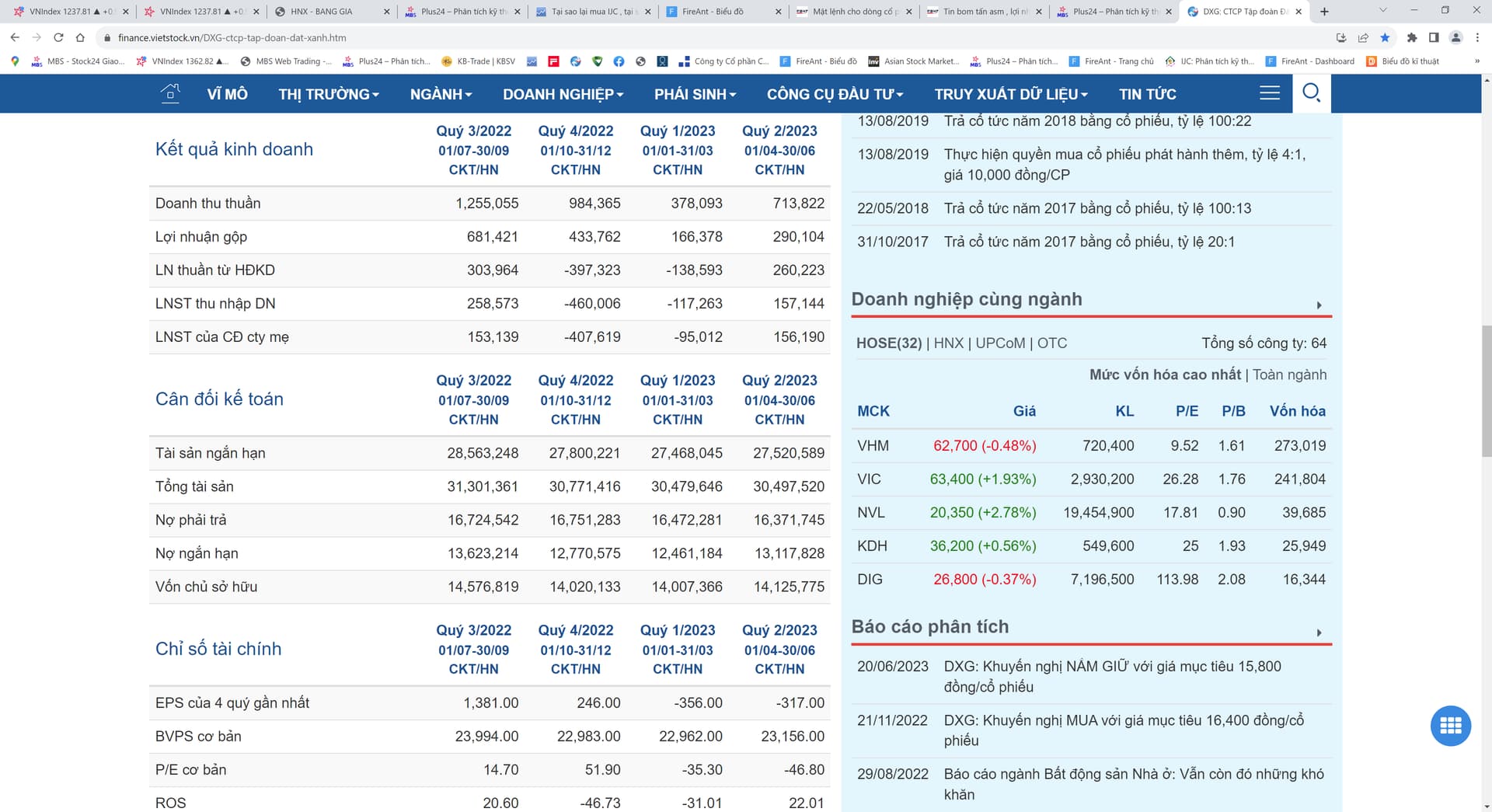Open the hamburger menu icon
The image size is (1492, 812).
[x=1269, y=93]
